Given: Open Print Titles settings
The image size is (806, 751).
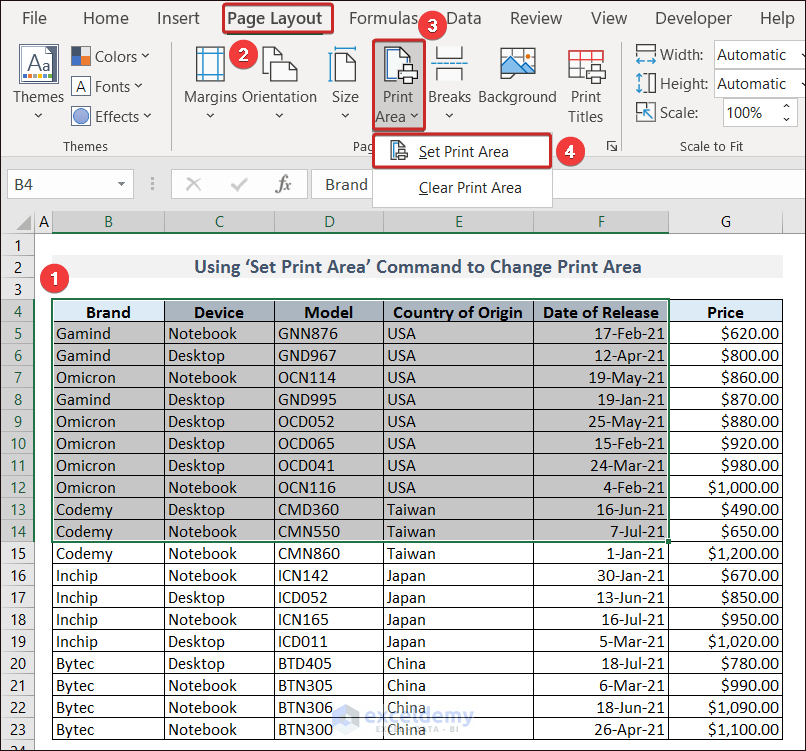Looking at the screenshot, I should (586, 85).
